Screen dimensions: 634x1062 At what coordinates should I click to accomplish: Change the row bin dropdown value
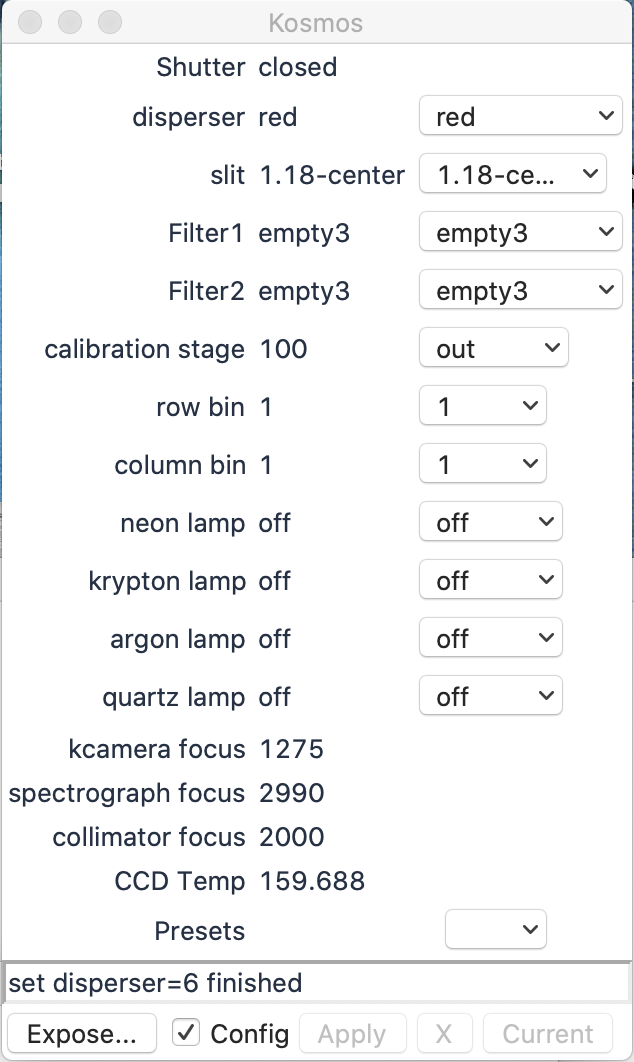tap(482, 407)
